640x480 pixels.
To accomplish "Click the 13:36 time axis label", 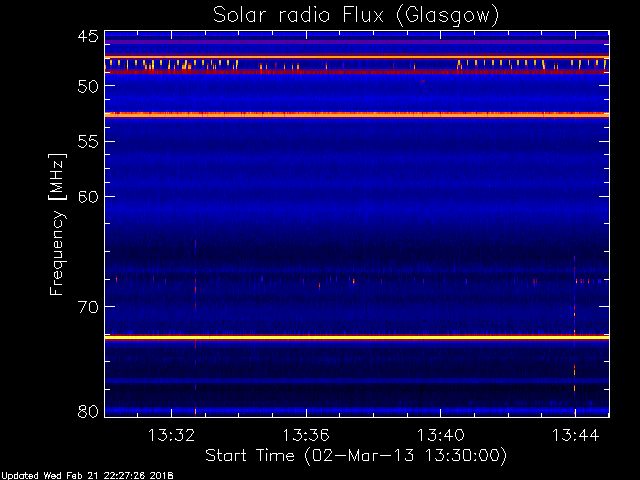I will [306, 435].
